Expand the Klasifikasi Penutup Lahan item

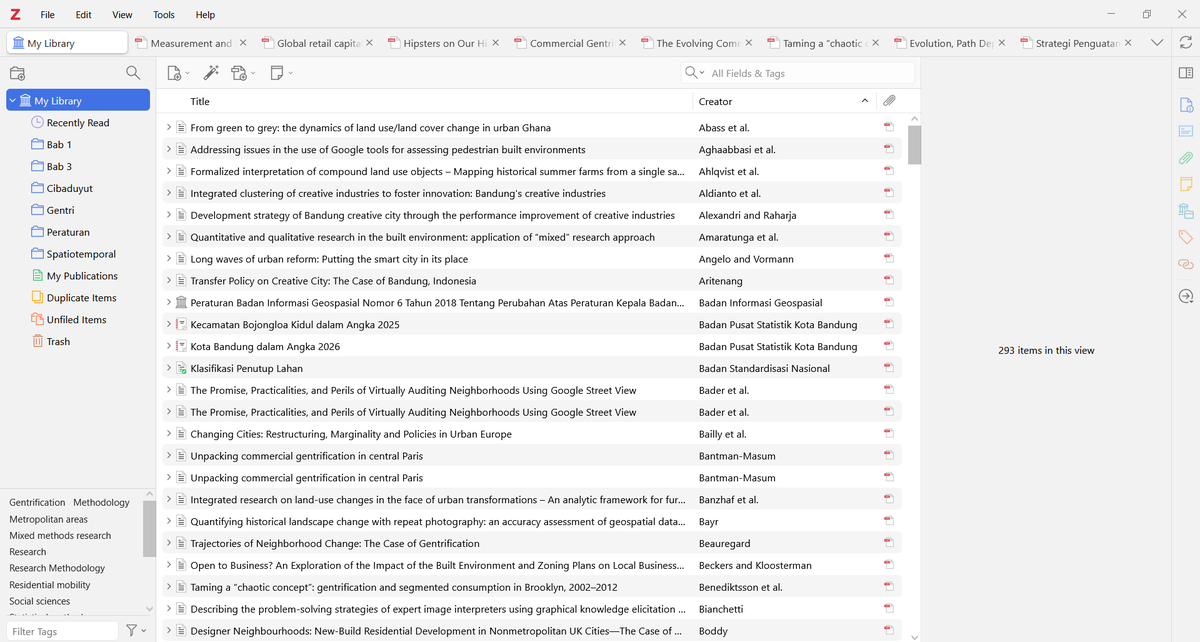pyautogui.click(x=169, y=369)
